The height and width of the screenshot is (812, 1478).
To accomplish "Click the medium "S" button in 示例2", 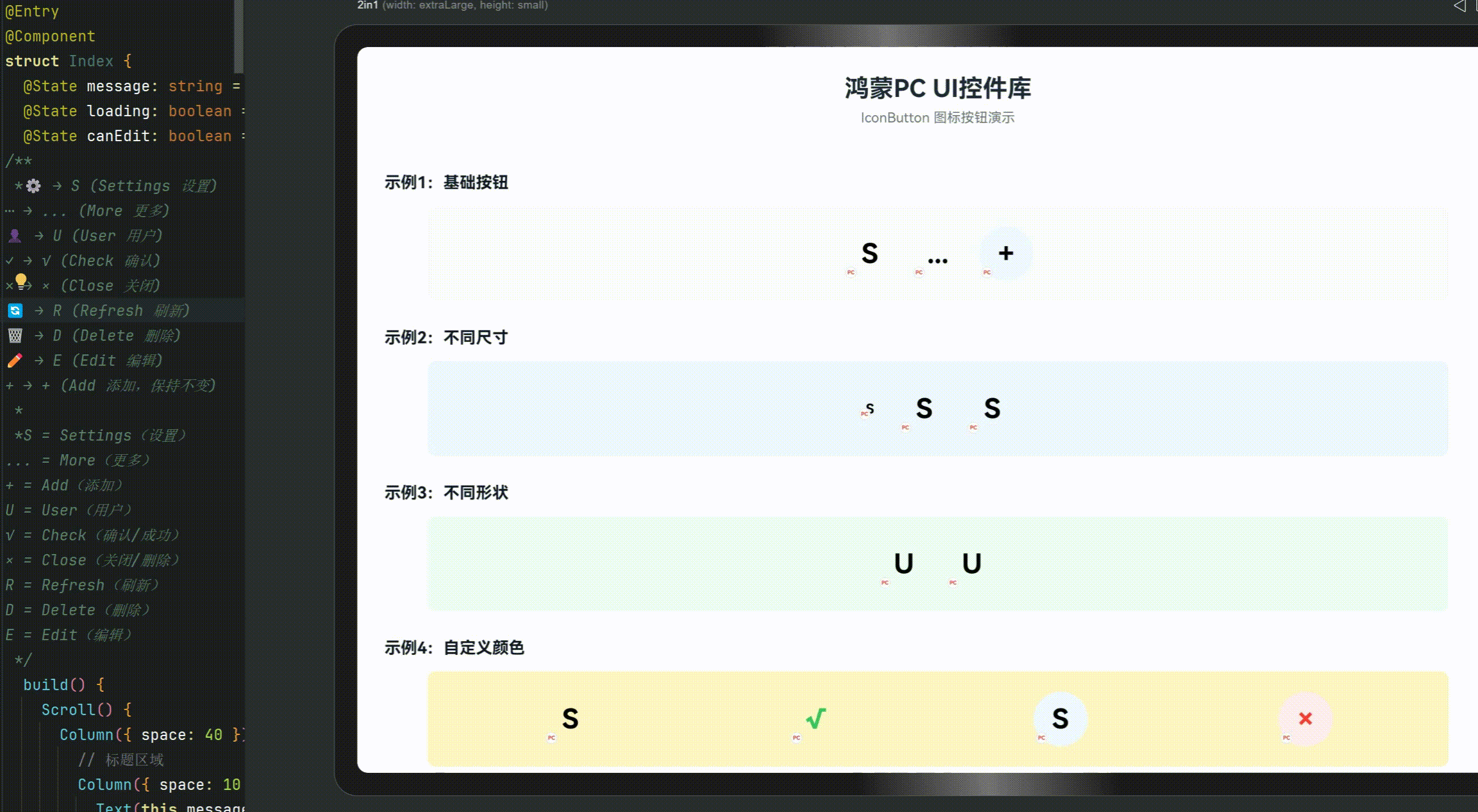I will pos(924,409).
